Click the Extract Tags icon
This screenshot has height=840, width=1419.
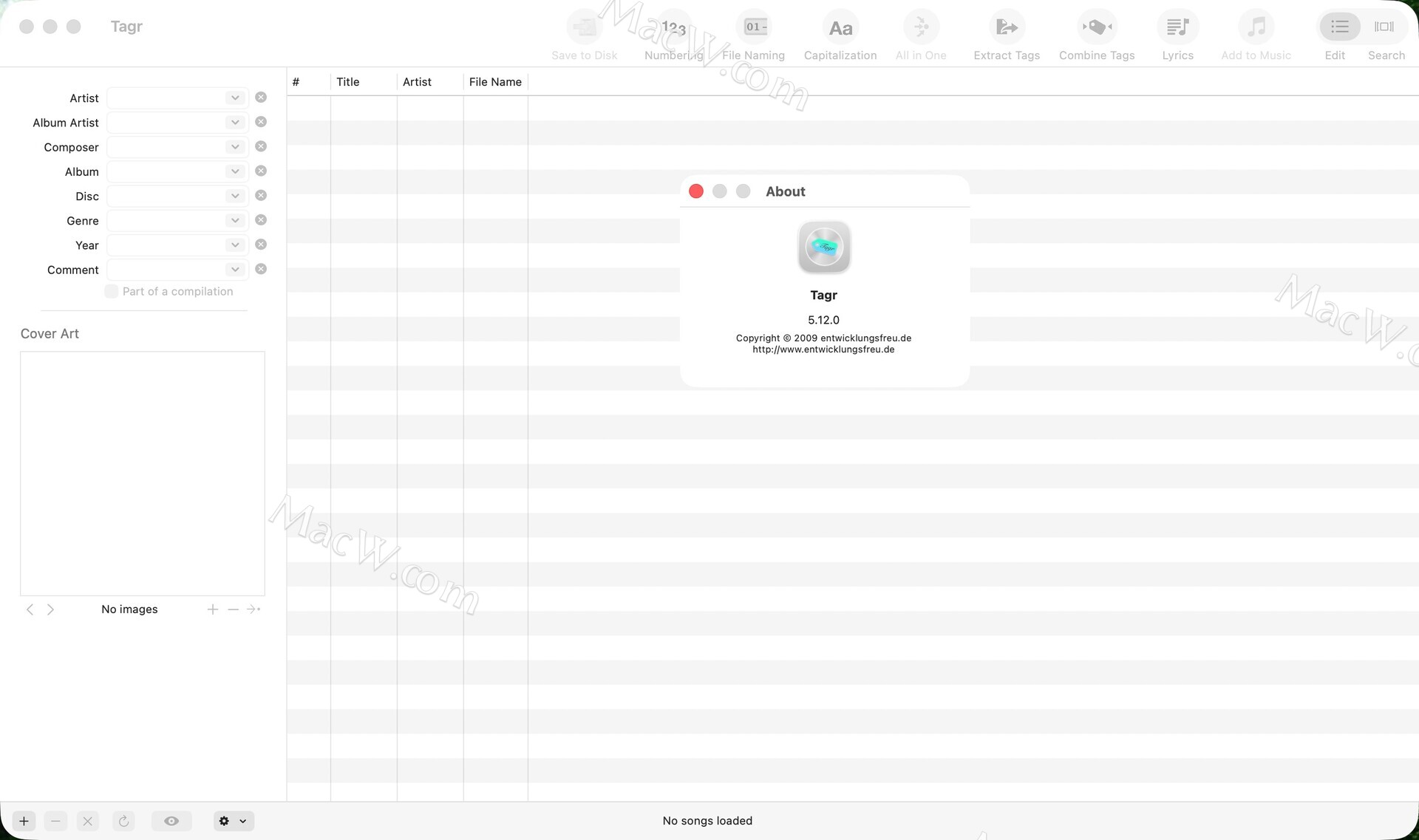tap(1006, 28)
